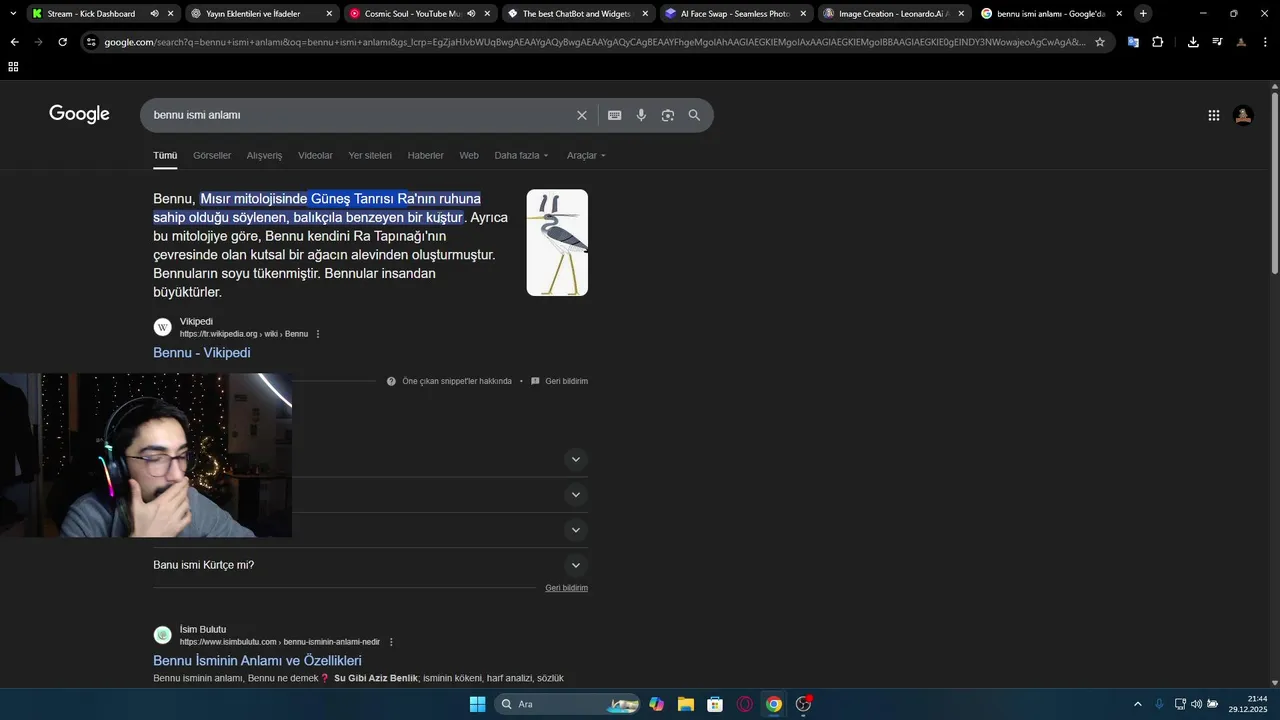Open the Chrome downloads icon
1280x720 pixels.
(1193, 42)
